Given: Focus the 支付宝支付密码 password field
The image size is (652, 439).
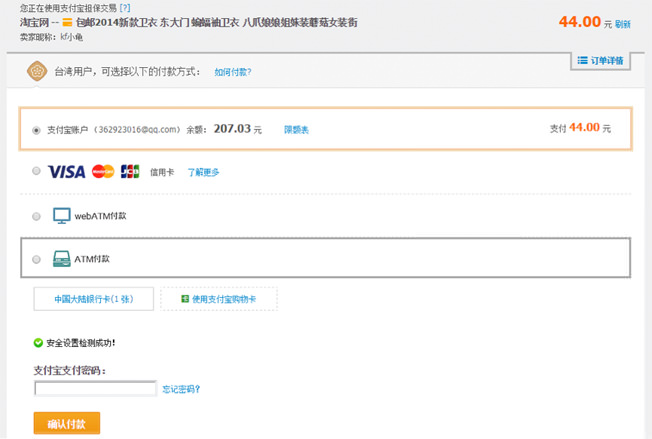Looking at the screenshot, I should coord(95,389).
